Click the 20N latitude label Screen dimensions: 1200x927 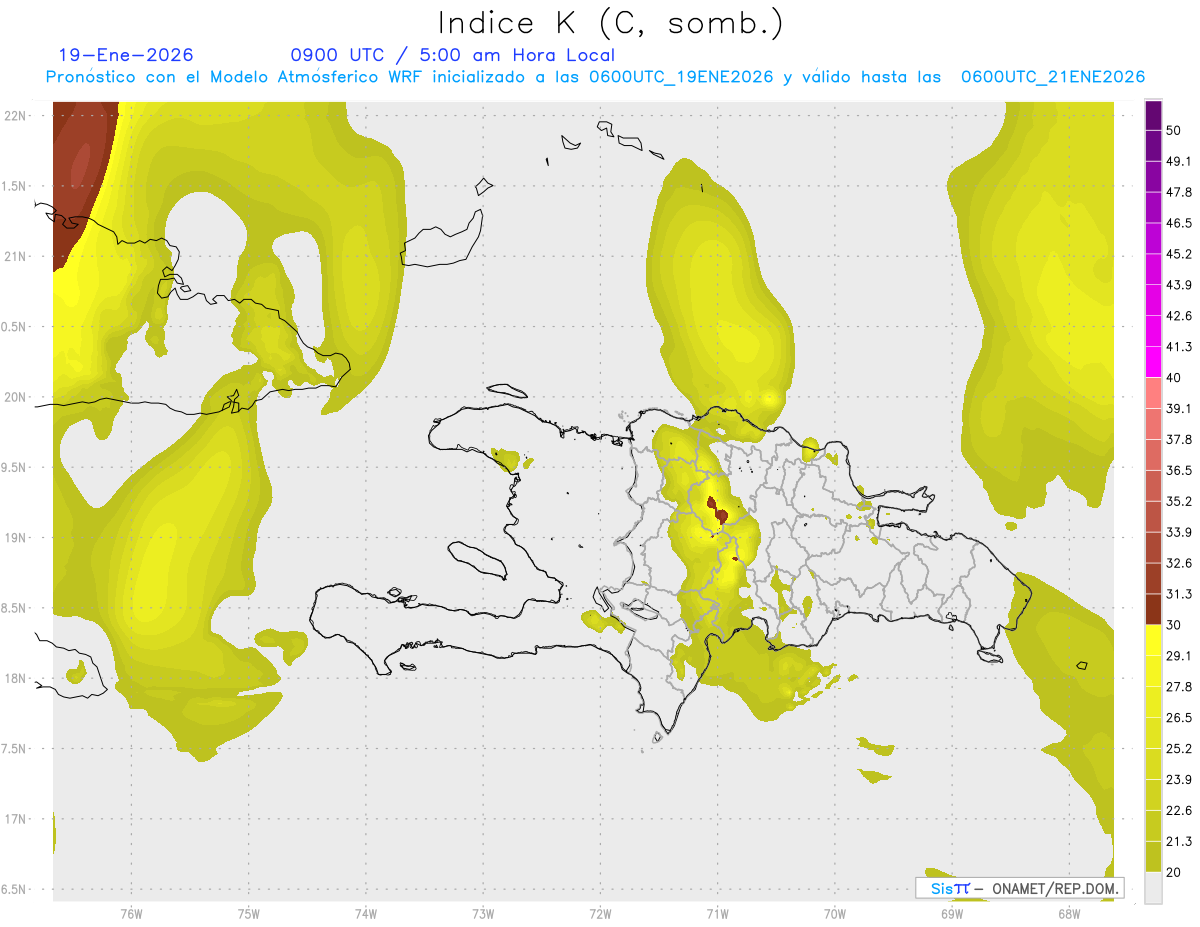16,397
